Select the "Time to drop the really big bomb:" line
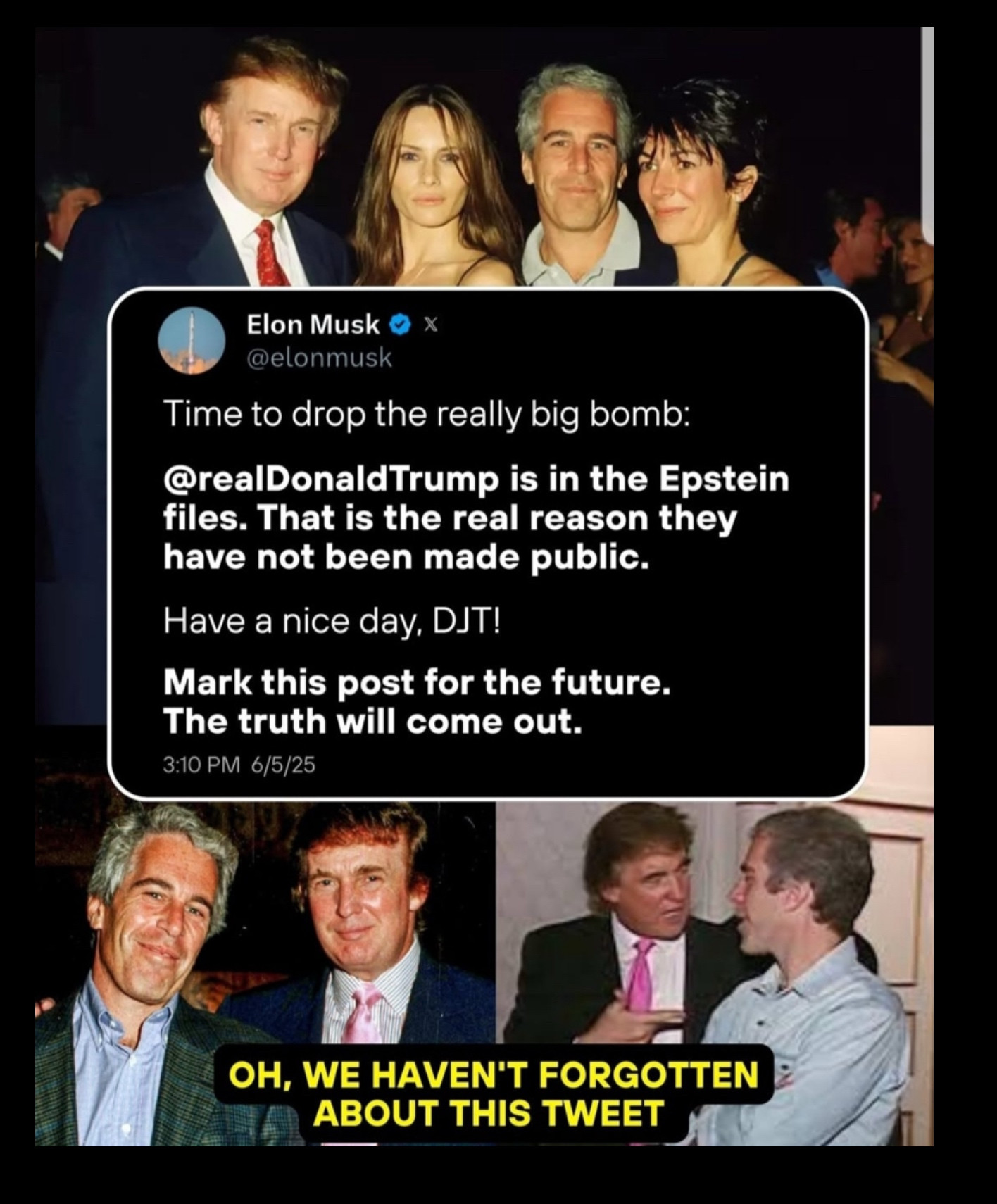 pyautogui.click(x=427, y=415)
